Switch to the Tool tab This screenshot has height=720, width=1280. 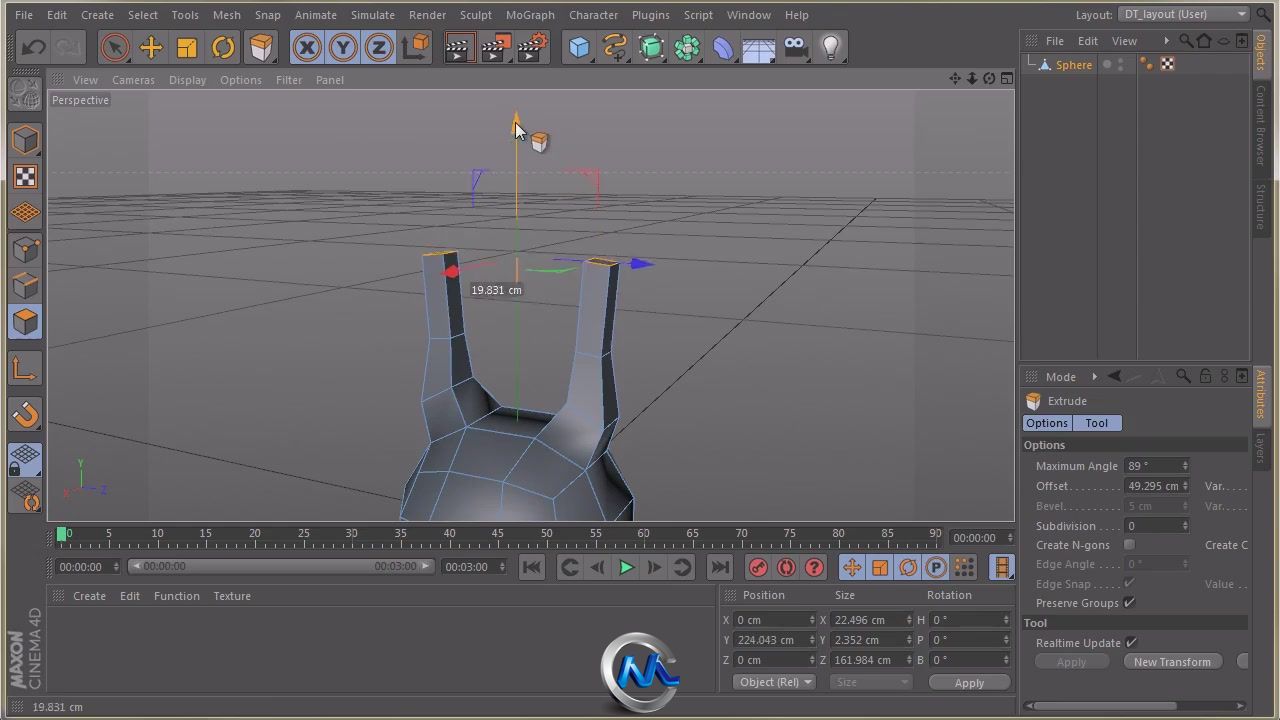click(1096, 423)
